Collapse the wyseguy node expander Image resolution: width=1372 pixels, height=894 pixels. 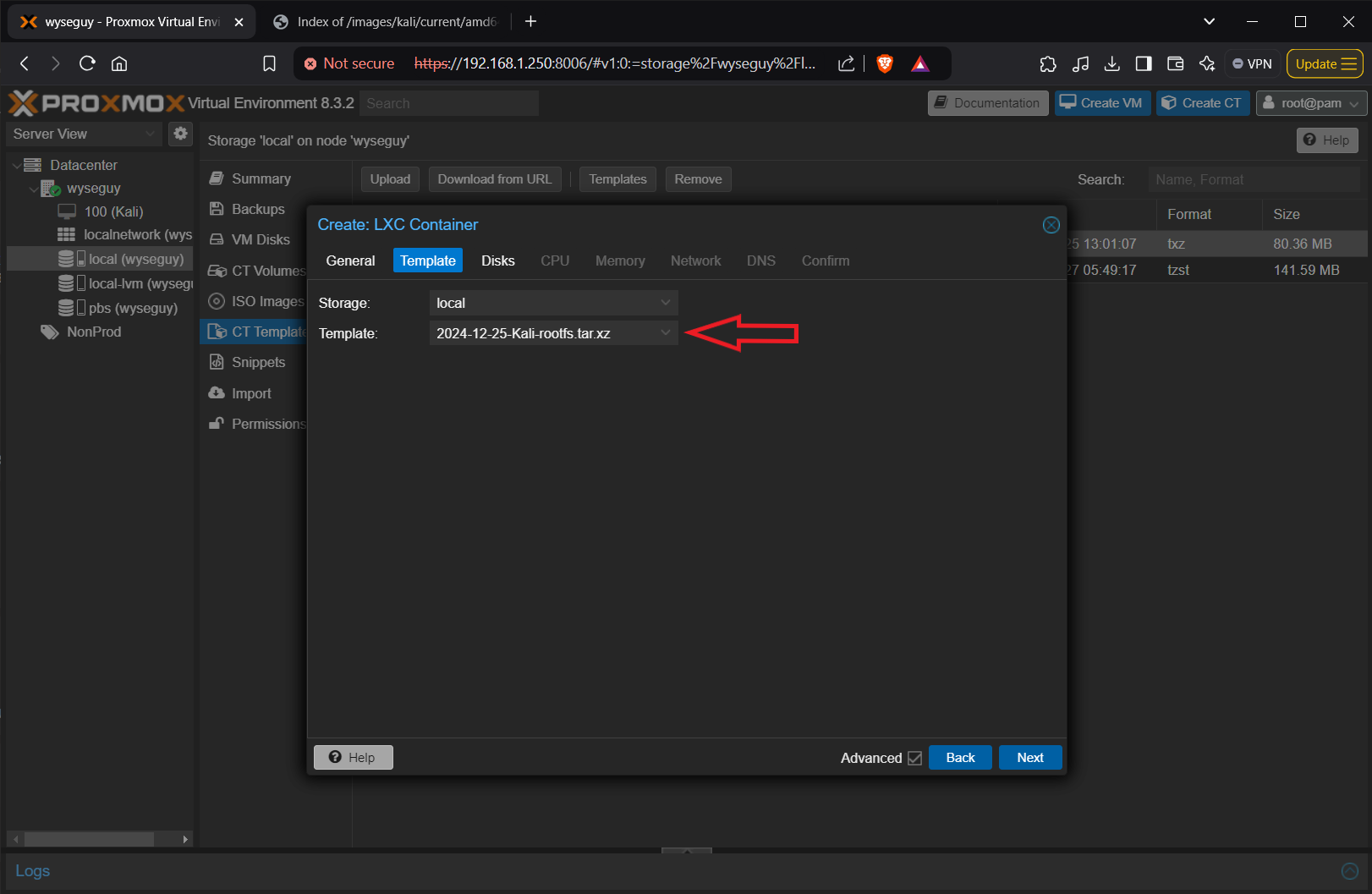point(34,189)
